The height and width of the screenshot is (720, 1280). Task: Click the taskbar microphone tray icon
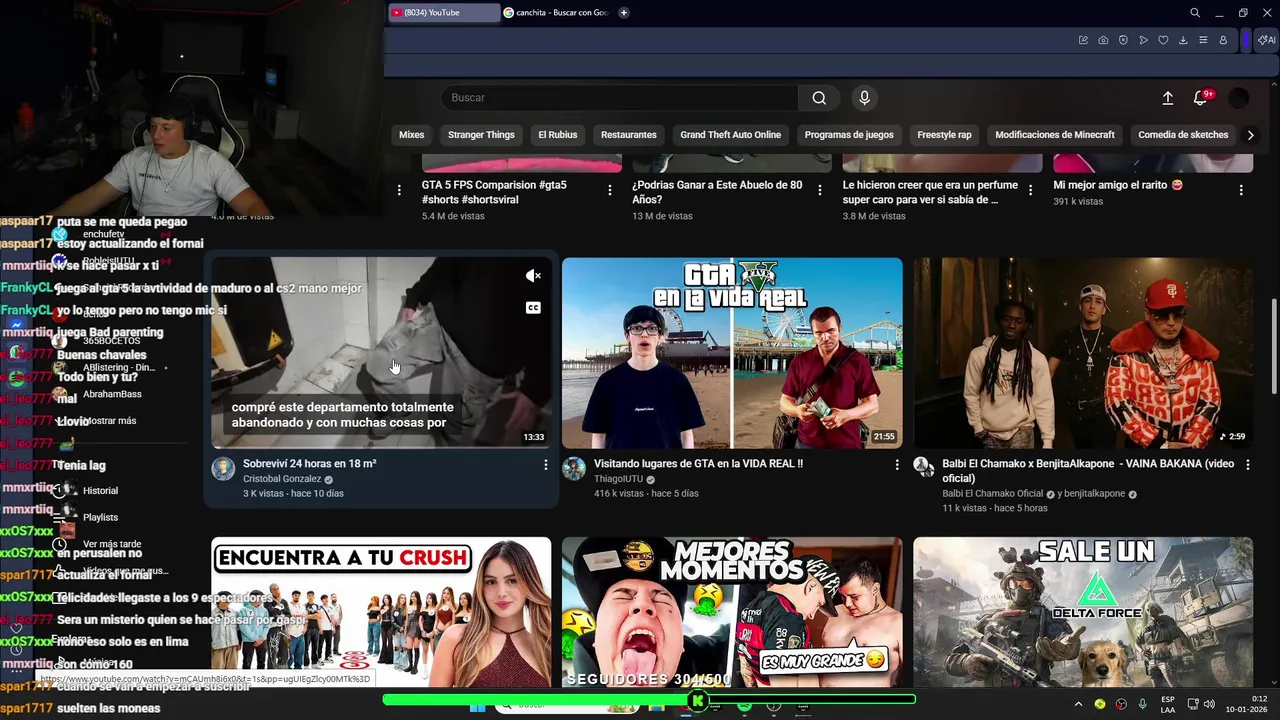(1142, 704)
